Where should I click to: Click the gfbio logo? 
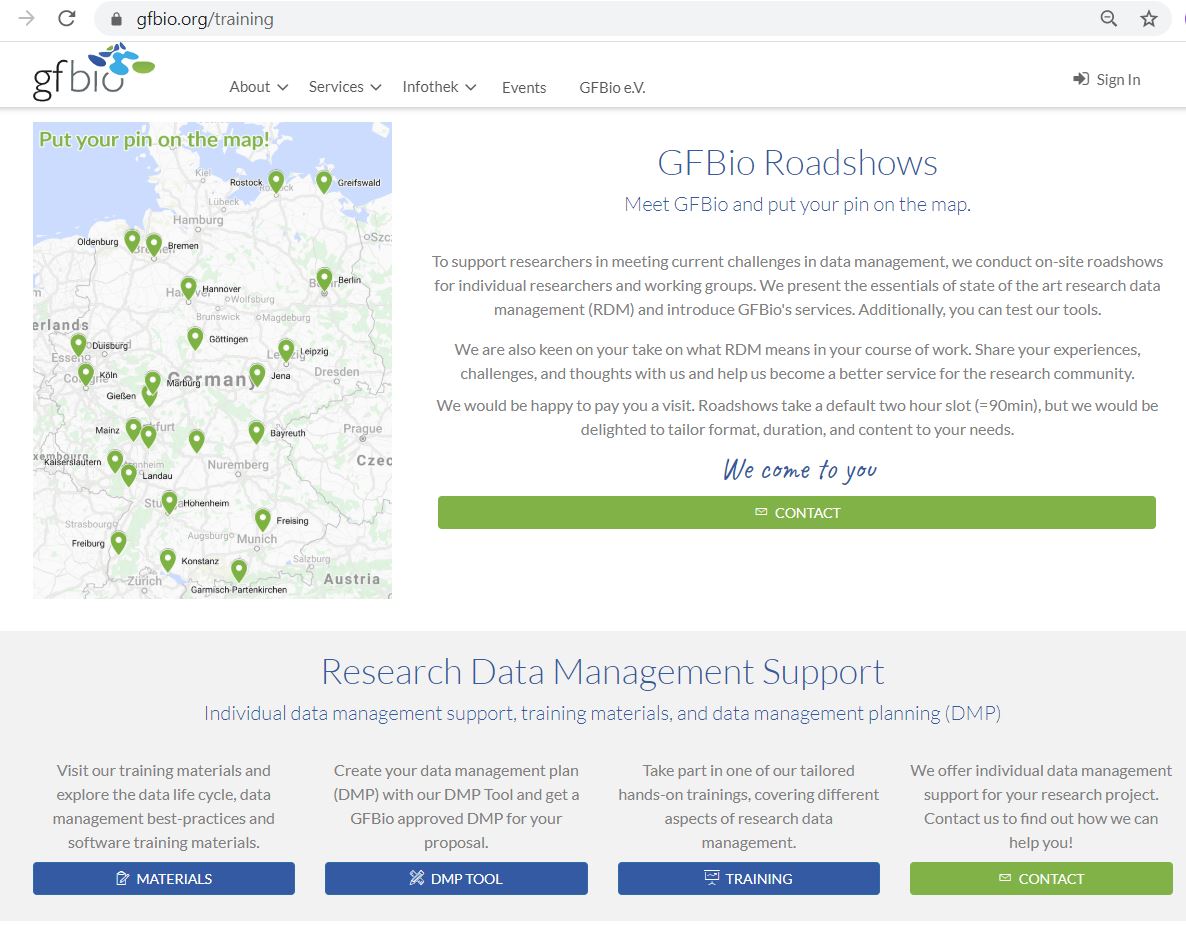click(x=94, y=71)
